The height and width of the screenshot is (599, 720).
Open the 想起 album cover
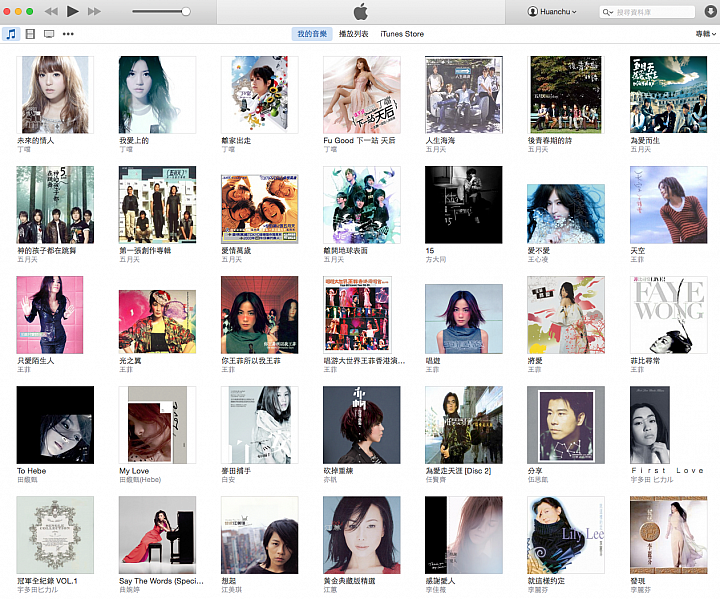pos(259,535)
